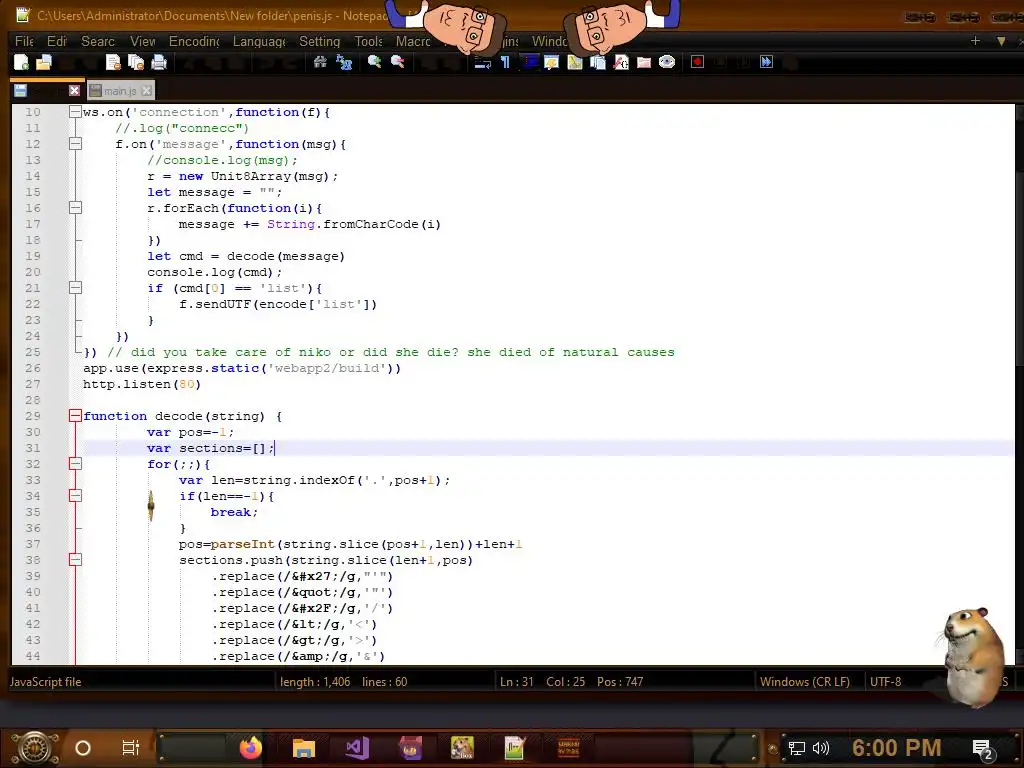Click the Notepad++ taskbar icon
The width and height of the screenshot is (1024, 768).
[x=515, y=748]
